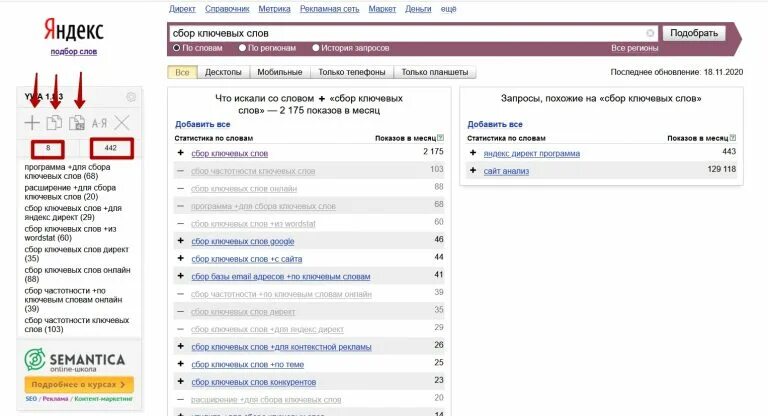This screenshot has width=768, height=416.
Task: Click the total frequency '442' in the assistant
Action: click(x=111, y=148)
